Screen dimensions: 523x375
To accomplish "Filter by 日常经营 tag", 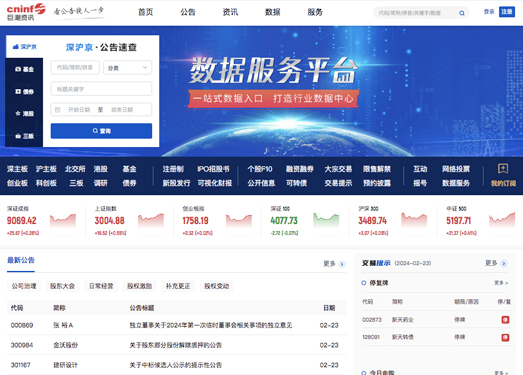I will 101,286.
